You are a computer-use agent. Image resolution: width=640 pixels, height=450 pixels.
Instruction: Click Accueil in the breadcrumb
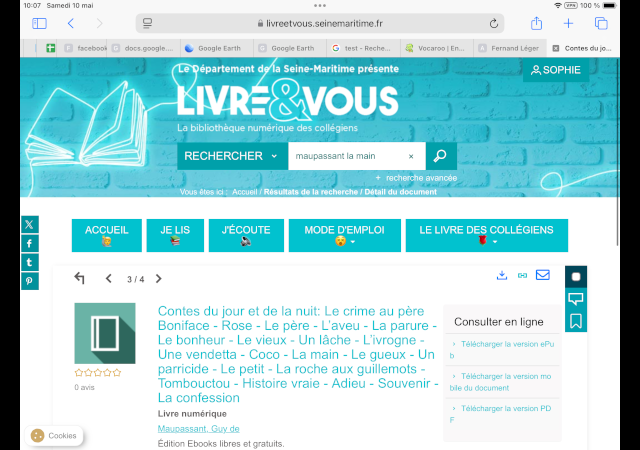pos(244,192)
